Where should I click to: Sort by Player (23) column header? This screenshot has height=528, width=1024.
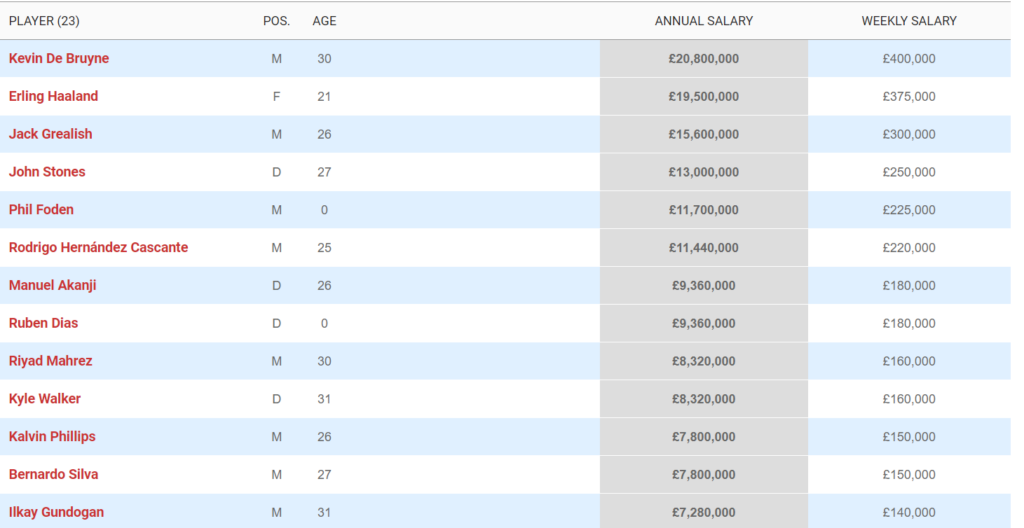(x=44, y=21)
